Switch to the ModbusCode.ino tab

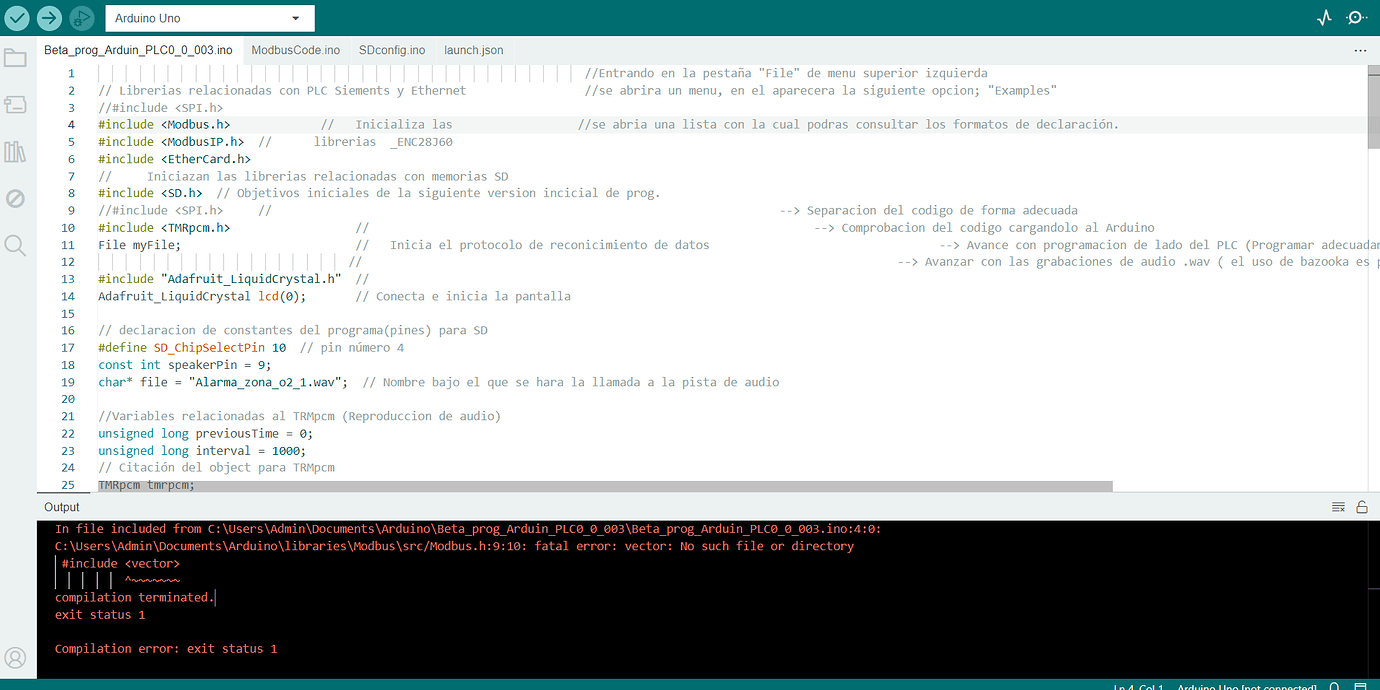click(x=295, y=50)
